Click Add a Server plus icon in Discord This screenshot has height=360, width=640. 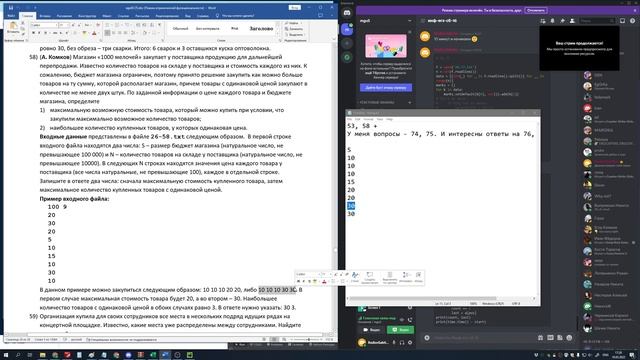(347, 43)
